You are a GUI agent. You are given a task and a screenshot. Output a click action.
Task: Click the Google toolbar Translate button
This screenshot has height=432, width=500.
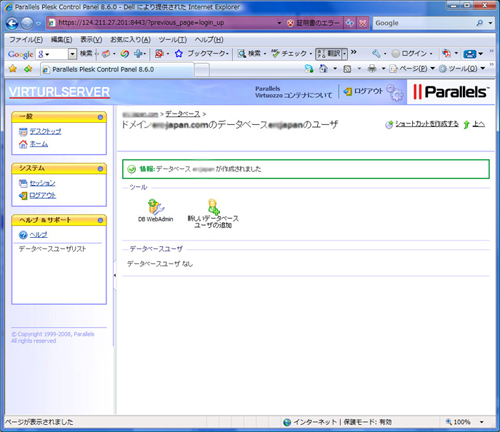click(x=329, y=53)
